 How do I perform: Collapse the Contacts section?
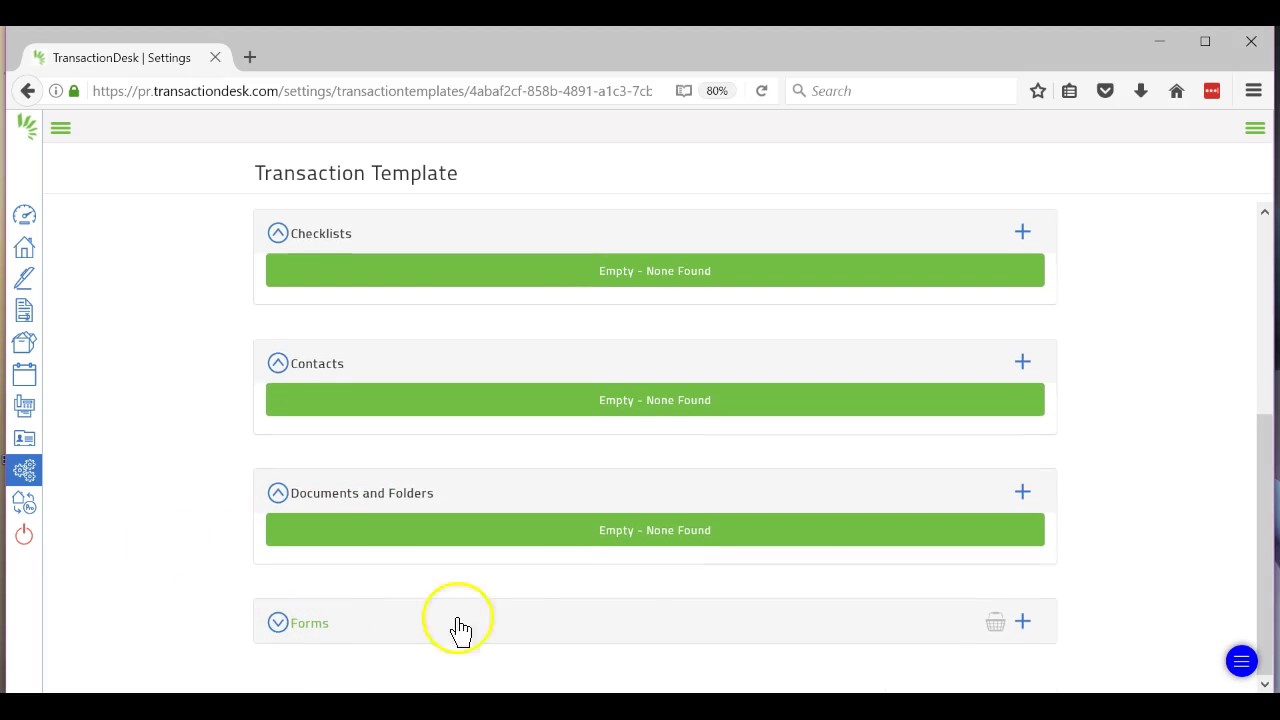point(278,363)
